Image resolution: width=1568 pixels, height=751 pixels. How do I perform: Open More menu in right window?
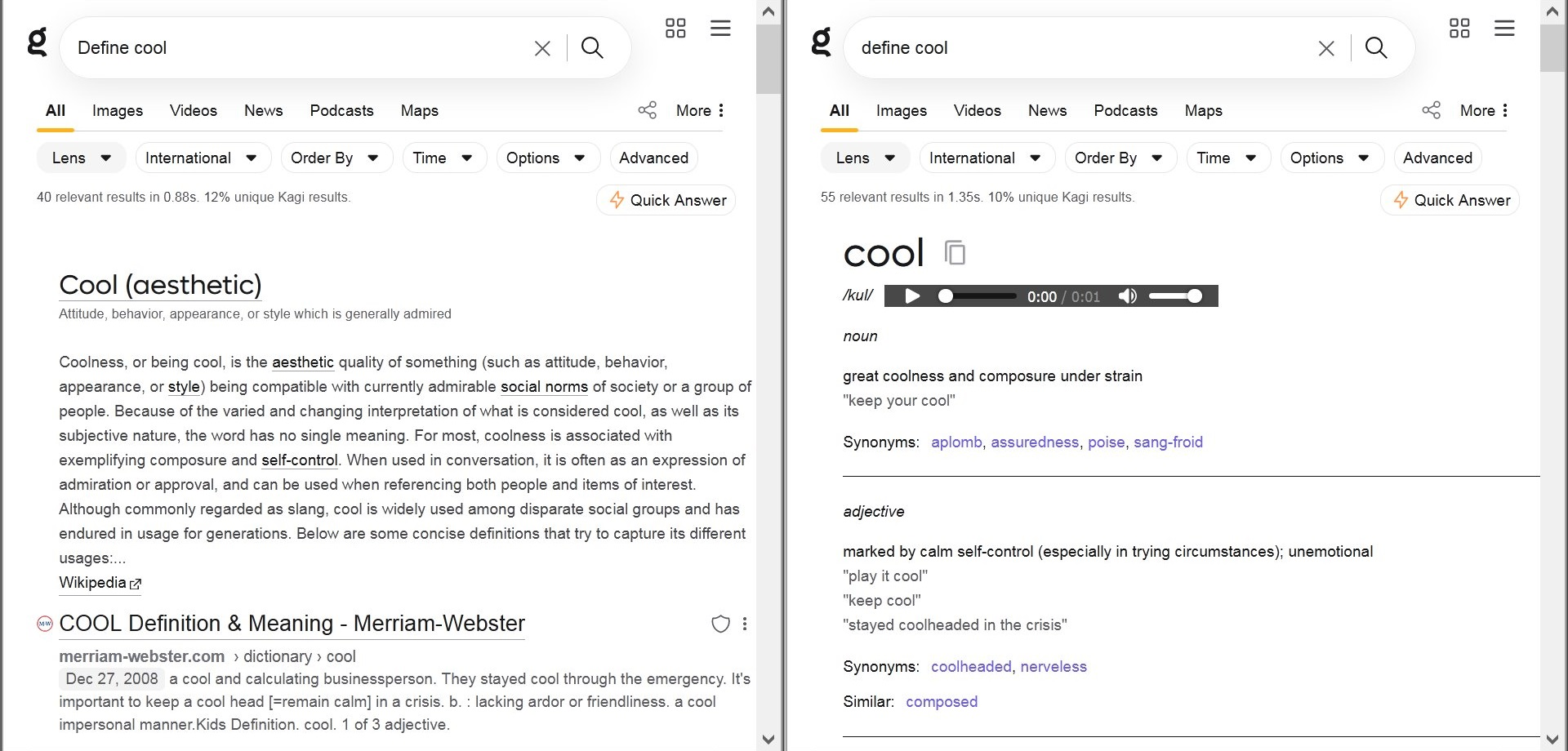[x=1484, y=110]
